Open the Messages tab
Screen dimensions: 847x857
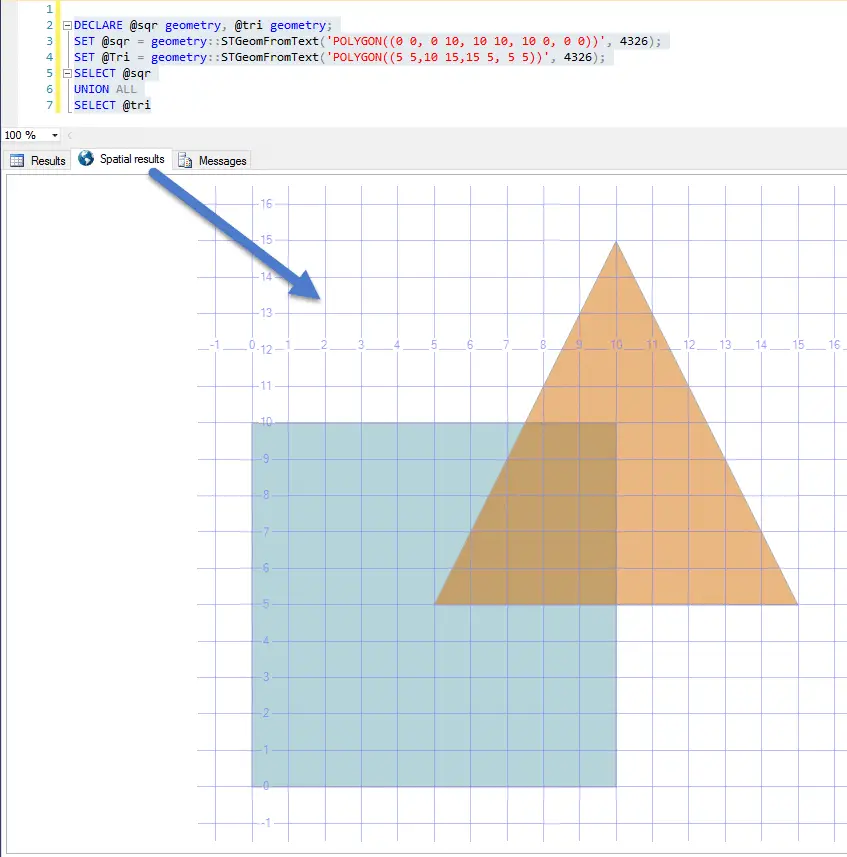coord(212,161)
